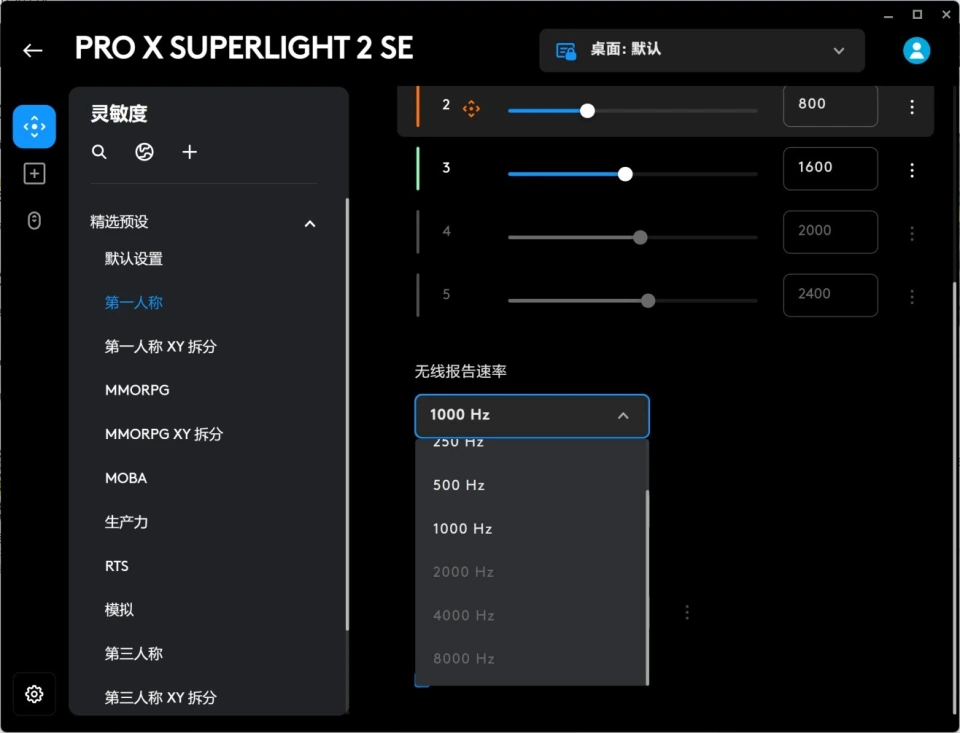Click the add new preset plus icon

pyautogui.click(x=190, y=152)
